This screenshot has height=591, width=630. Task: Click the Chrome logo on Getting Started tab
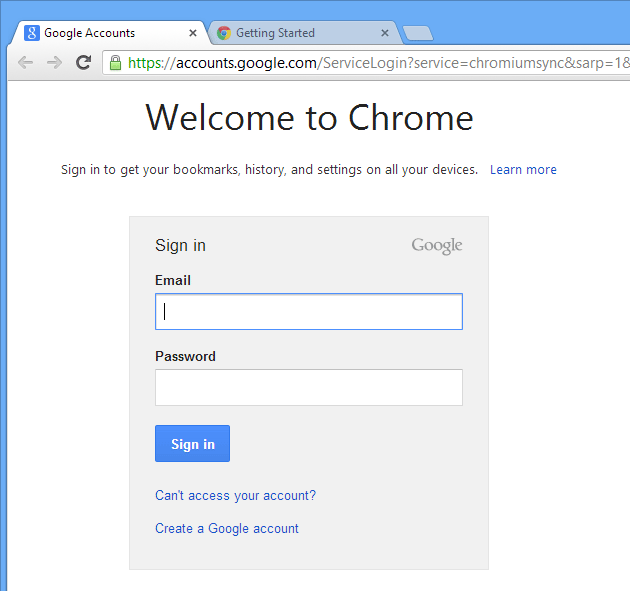[224, 33]
